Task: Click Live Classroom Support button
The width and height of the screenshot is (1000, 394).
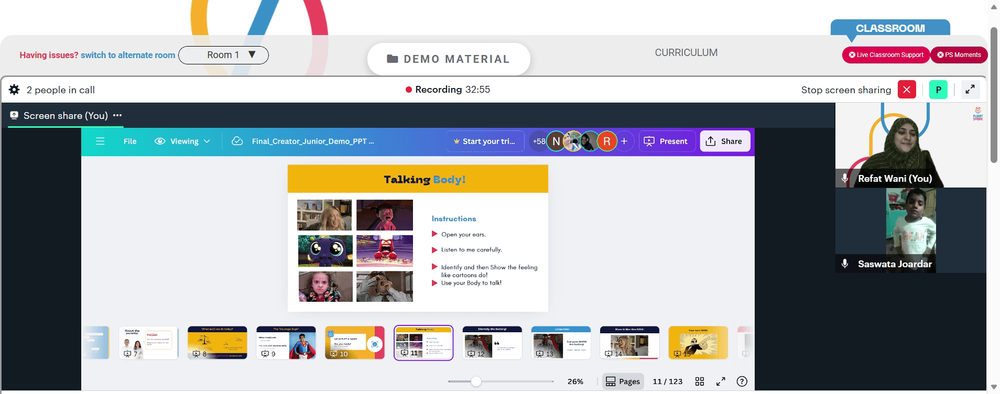Action: 886,55
